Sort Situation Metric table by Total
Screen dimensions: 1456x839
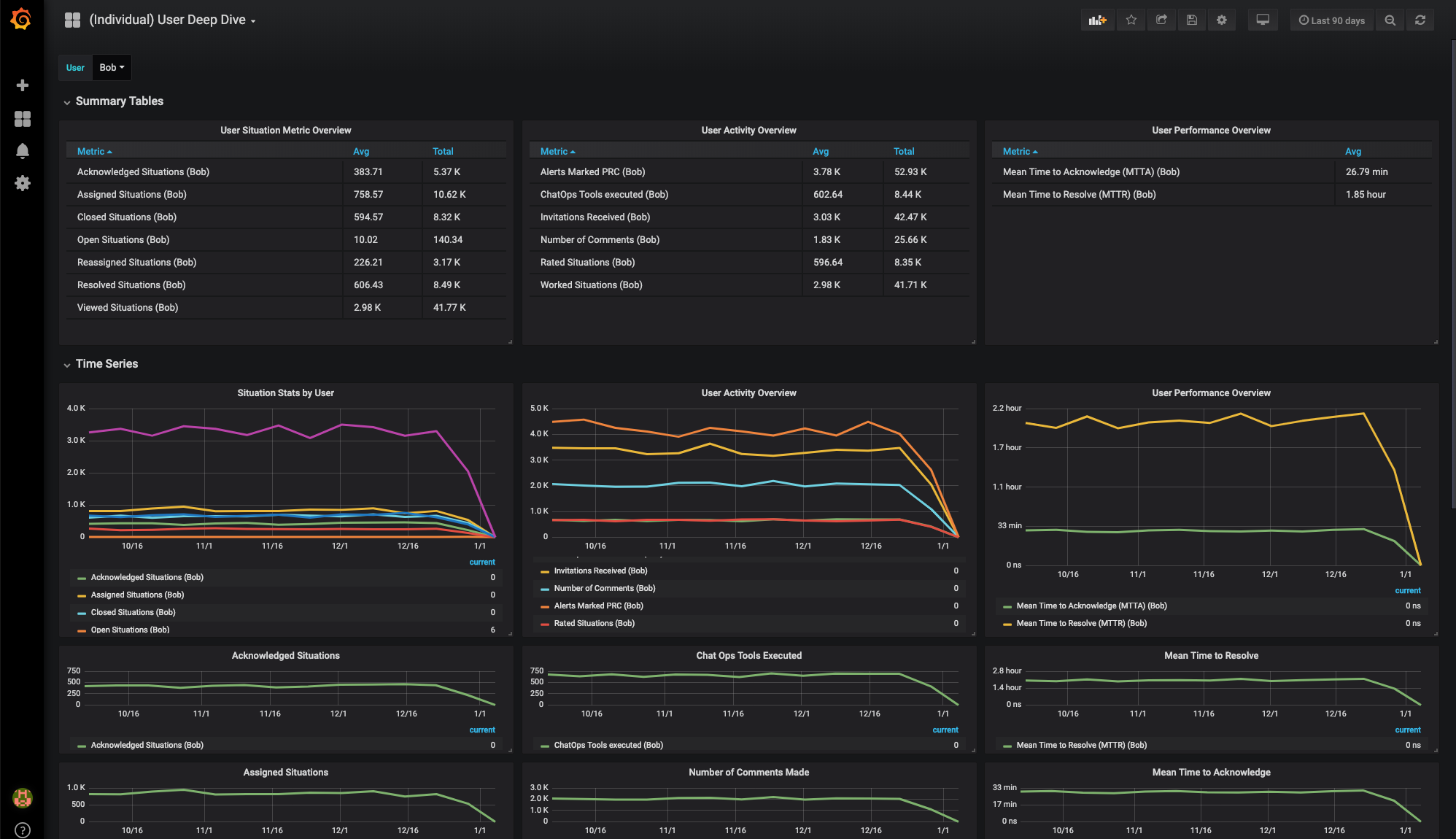pos(443,151)
